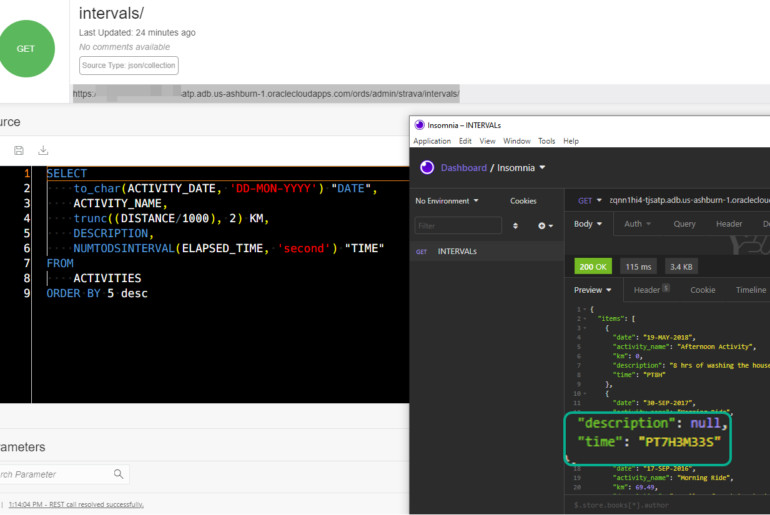The image size is (770, 515).
Task: Click the Cookies button in Insomnia sidebar
Action: (523, 201)
